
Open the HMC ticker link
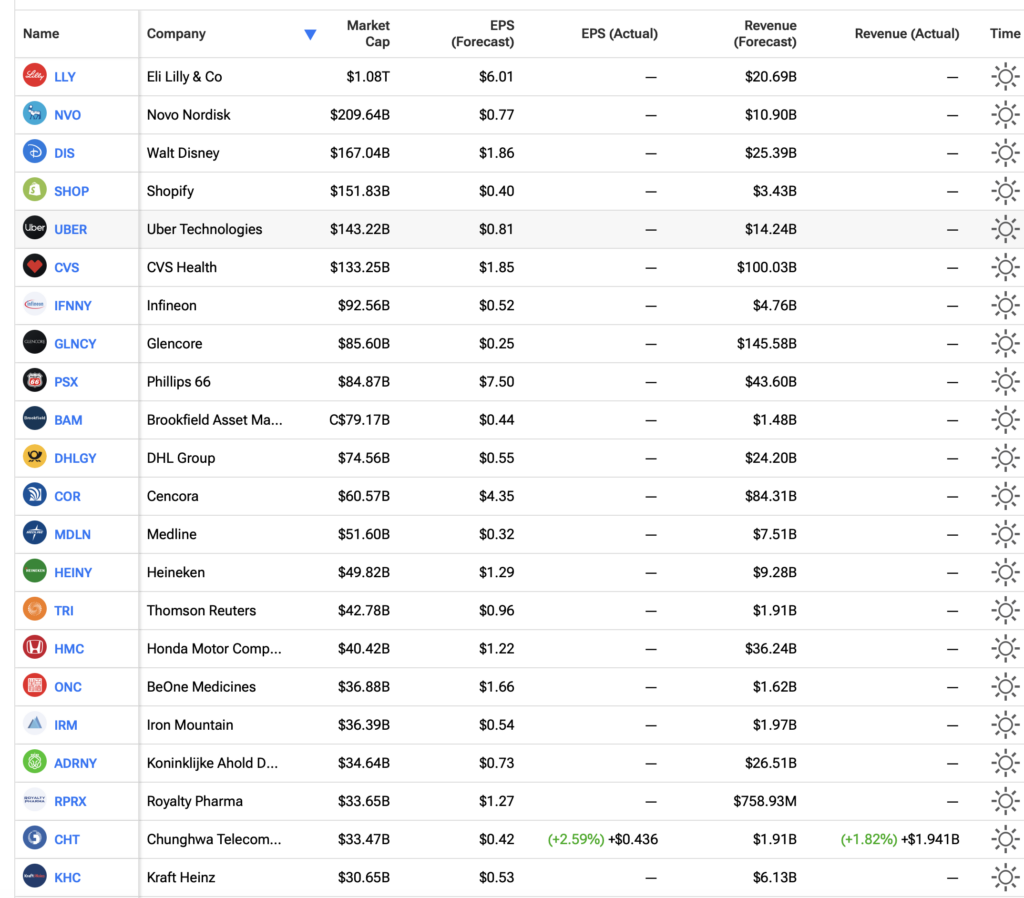69,649
